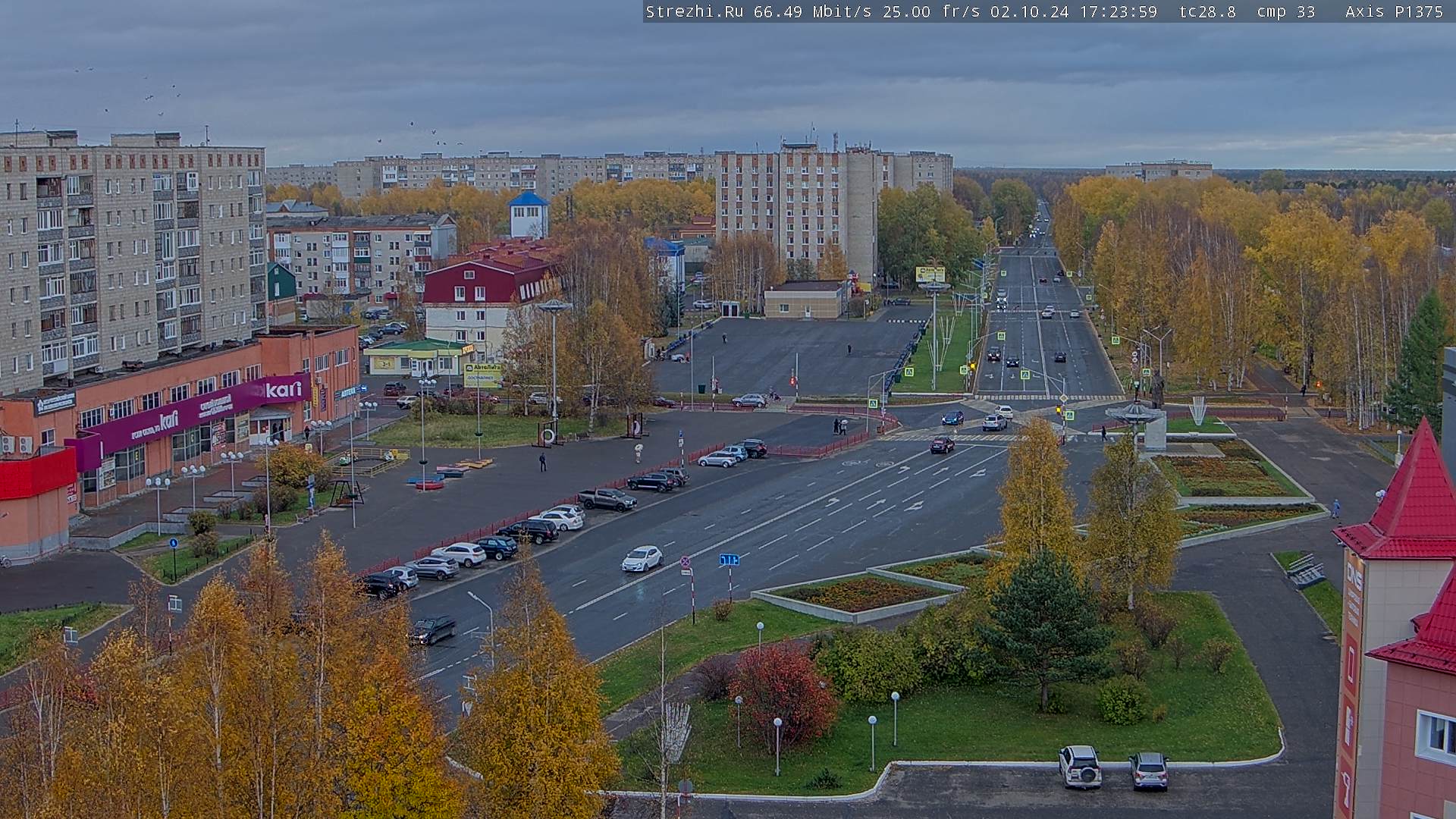Screen dimensions: 1456x819
Task: Click the cmp 33 compression value
Action: pos(1286,11)
